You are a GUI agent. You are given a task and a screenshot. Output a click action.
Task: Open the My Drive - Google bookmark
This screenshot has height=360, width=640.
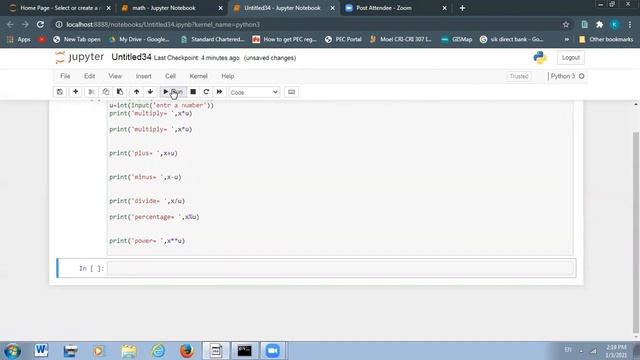pyautogui.click(x=139, y=40)
